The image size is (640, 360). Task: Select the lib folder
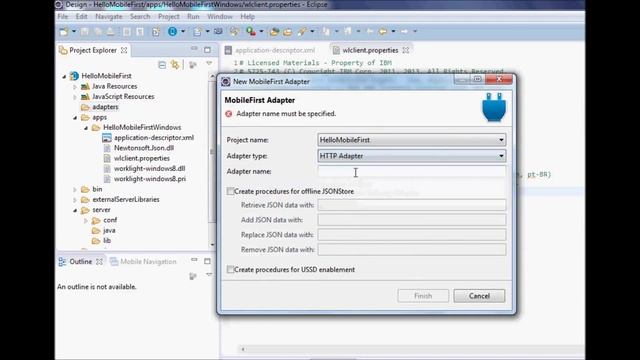coord(107,240)
